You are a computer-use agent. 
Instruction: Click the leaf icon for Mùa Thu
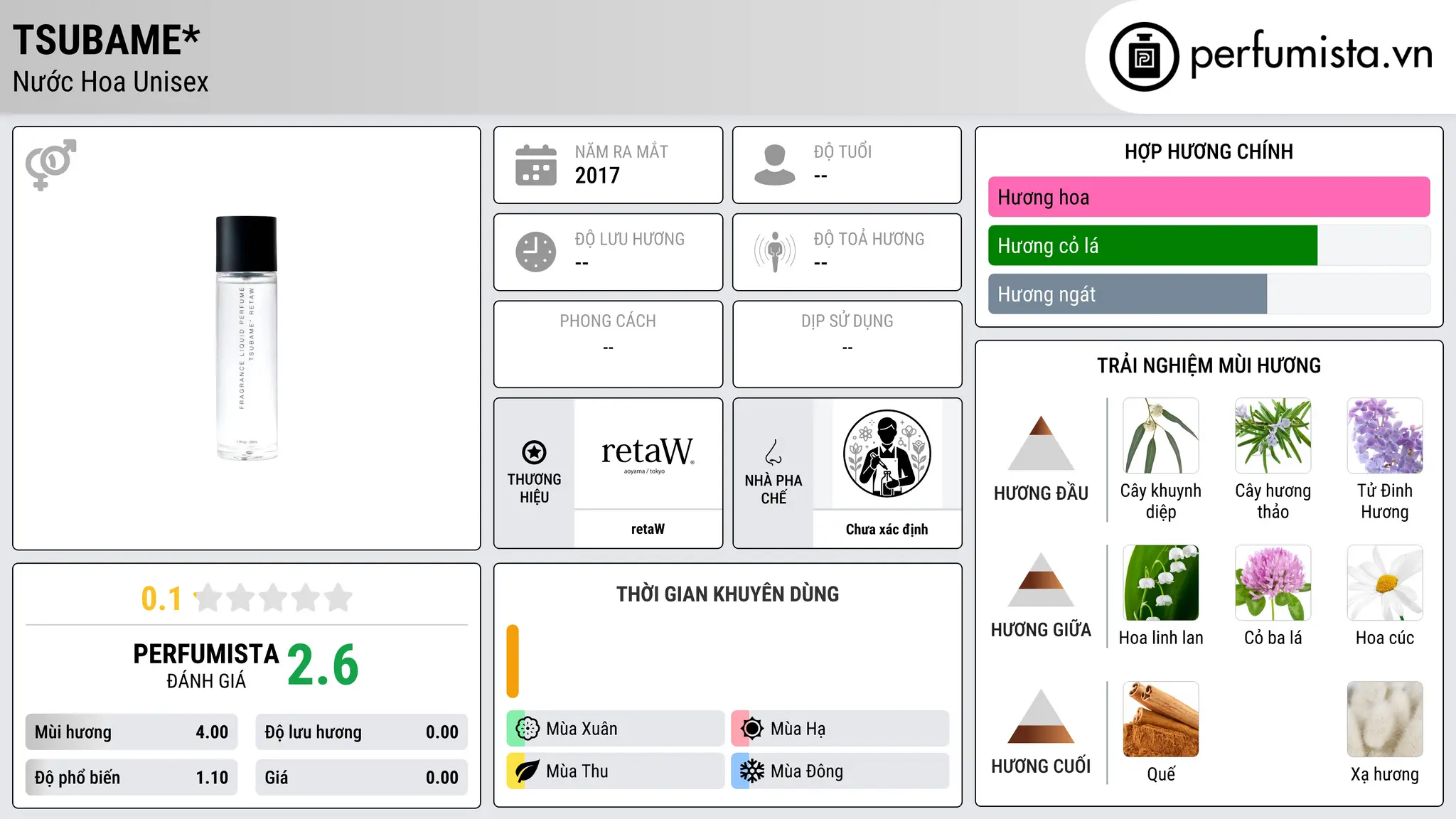[x=528, y=771]
